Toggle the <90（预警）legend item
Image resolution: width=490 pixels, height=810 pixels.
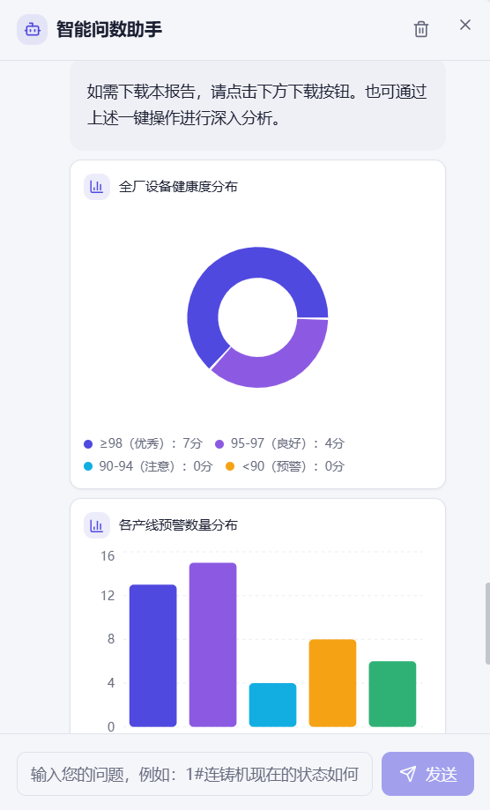(x=285, y=466)
